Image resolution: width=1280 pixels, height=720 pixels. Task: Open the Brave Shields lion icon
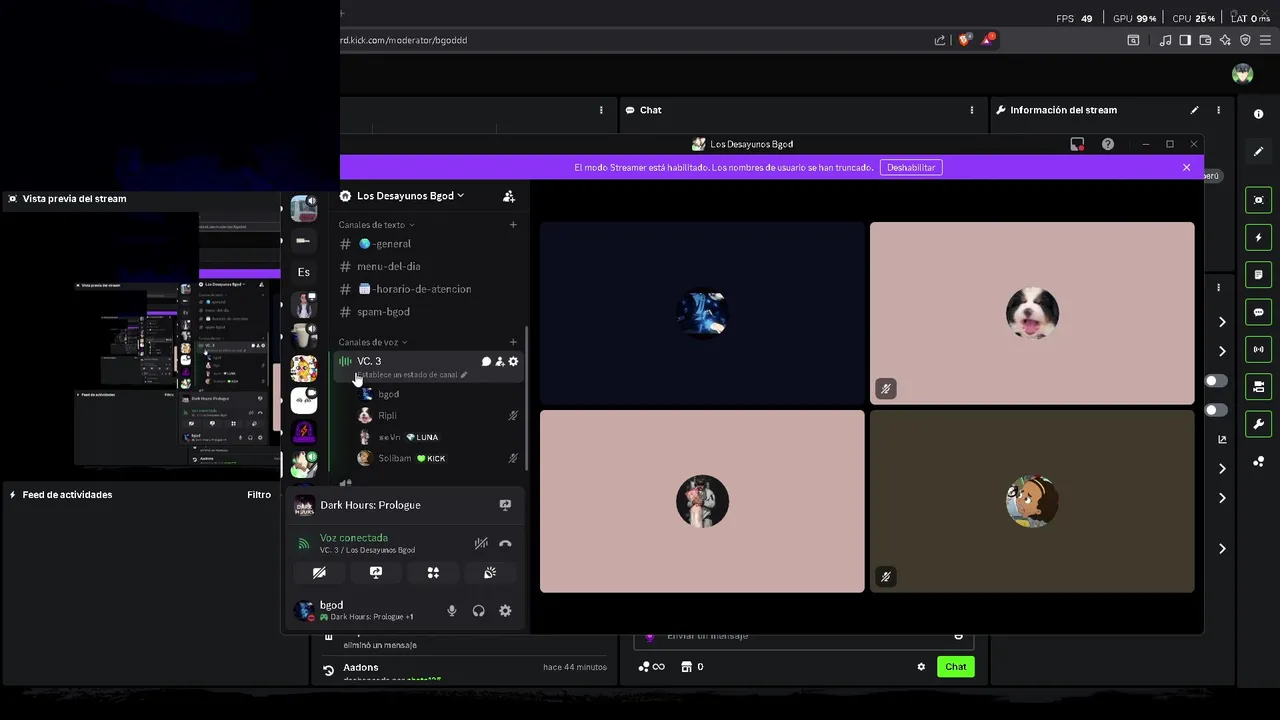click(965, 40)
